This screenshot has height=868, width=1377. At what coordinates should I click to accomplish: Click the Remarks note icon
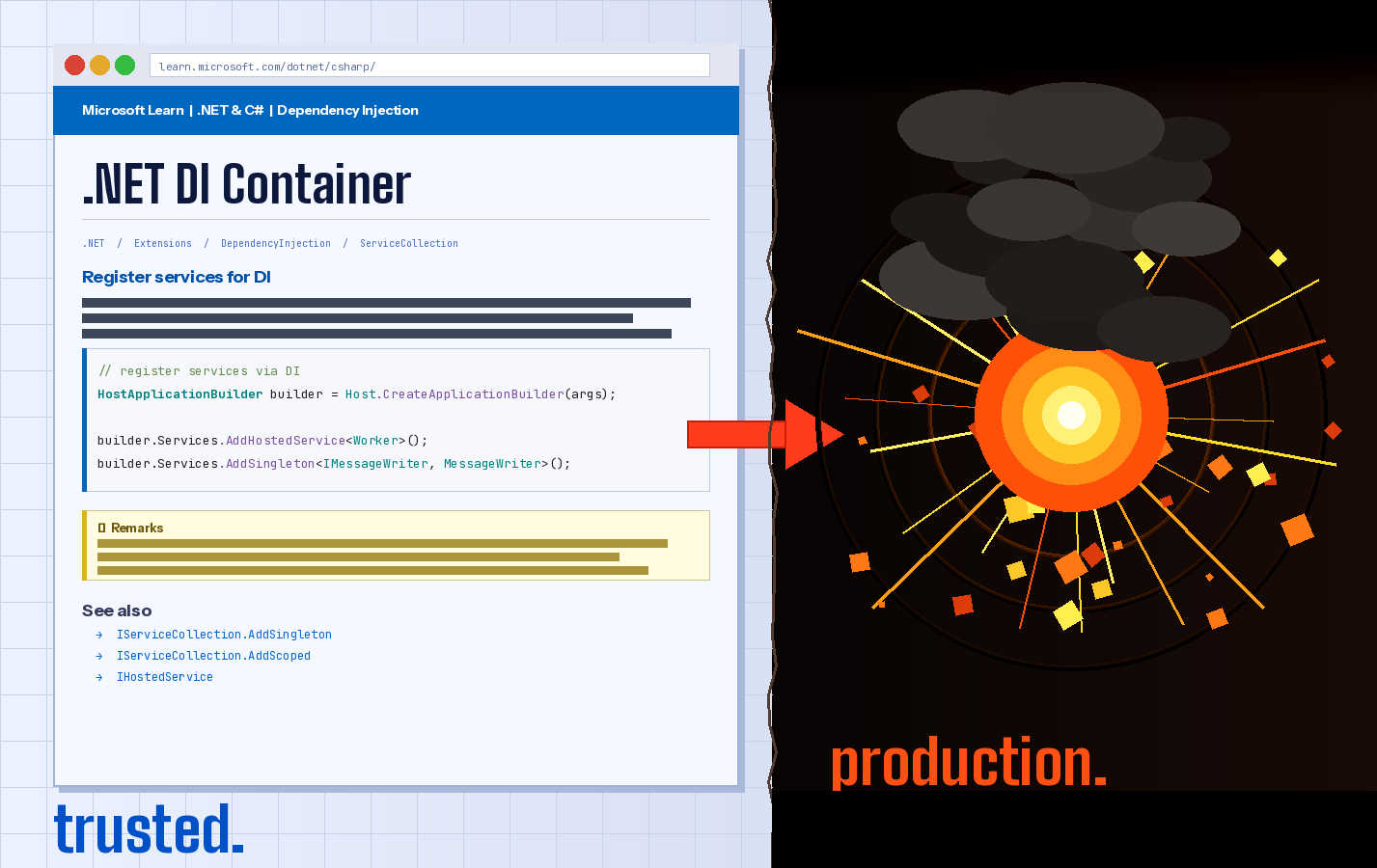click(x=101, y=529)
